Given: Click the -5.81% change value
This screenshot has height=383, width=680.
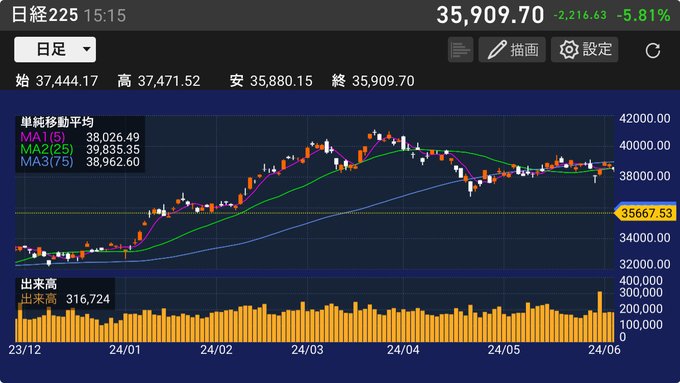Looking at the screenshot, I should tap(644, 16).
